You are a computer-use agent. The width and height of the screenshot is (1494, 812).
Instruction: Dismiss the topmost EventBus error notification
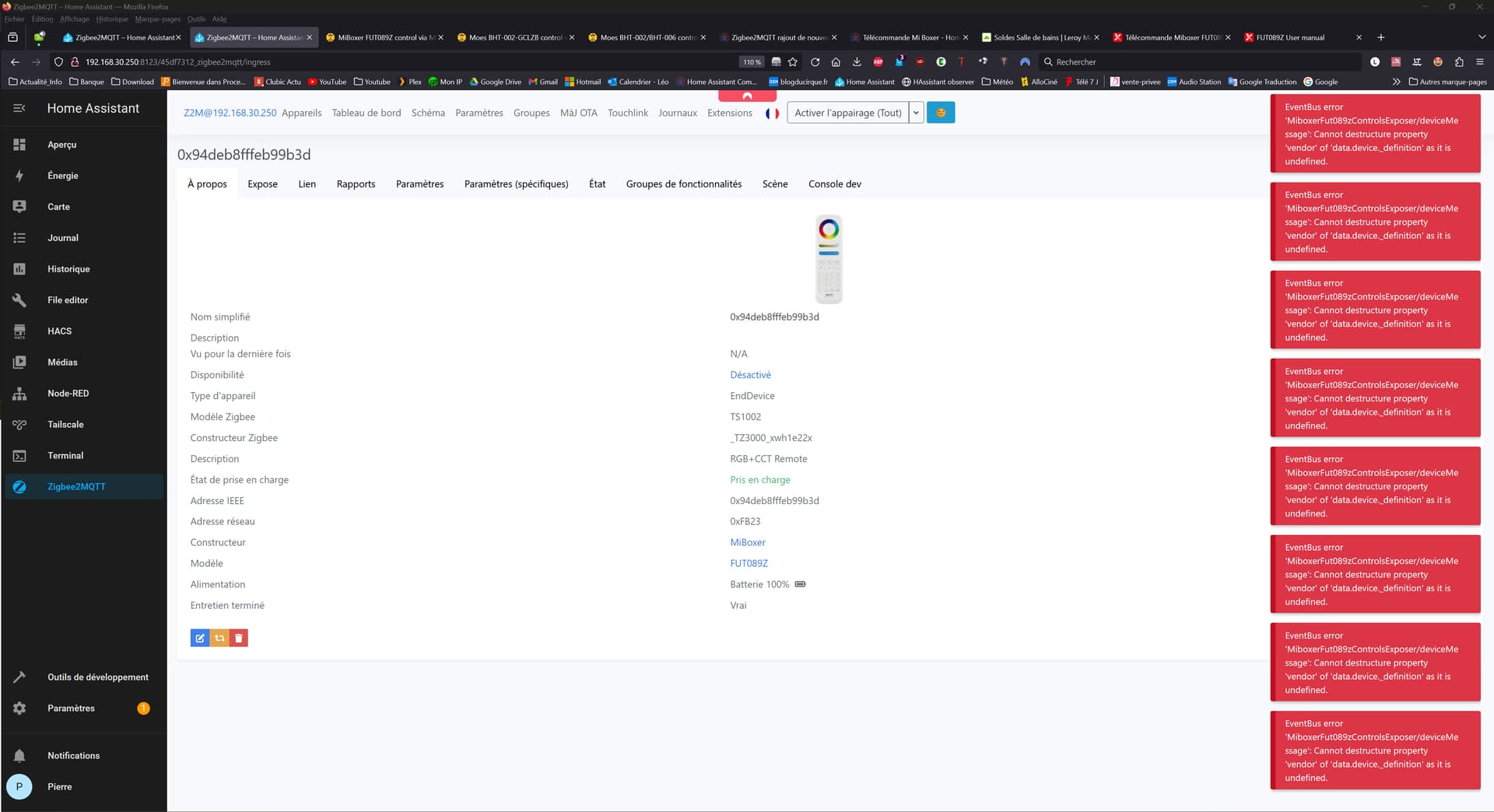pos(1374,134)
